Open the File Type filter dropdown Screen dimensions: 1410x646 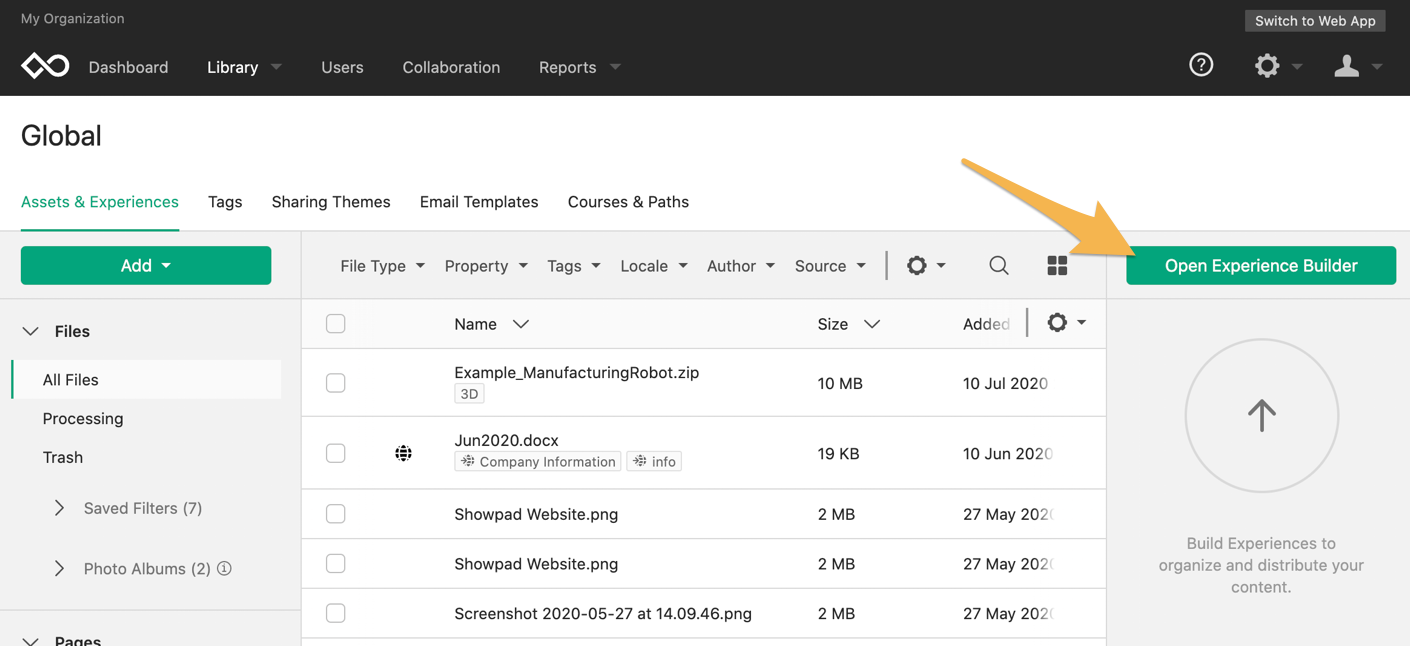tap(382, 266)
